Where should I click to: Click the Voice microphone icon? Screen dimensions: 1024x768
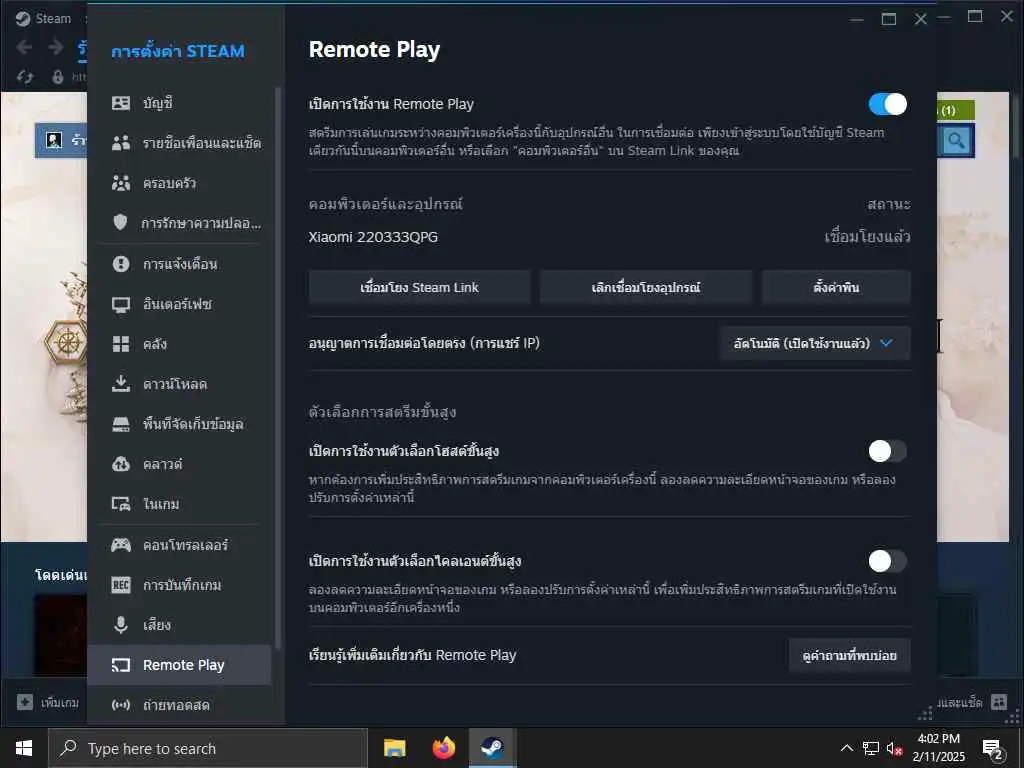(x=121, y=625)
